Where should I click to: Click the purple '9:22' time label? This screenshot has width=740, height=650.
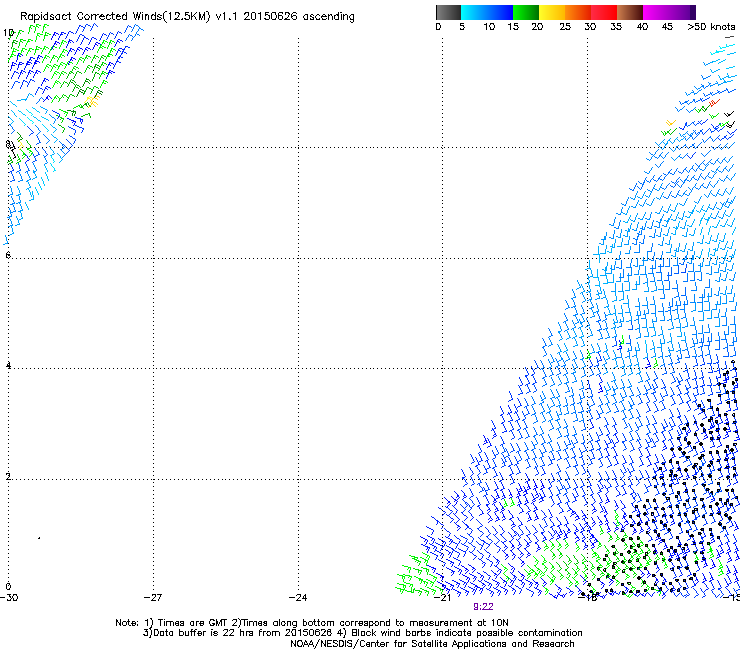point(483,607)
